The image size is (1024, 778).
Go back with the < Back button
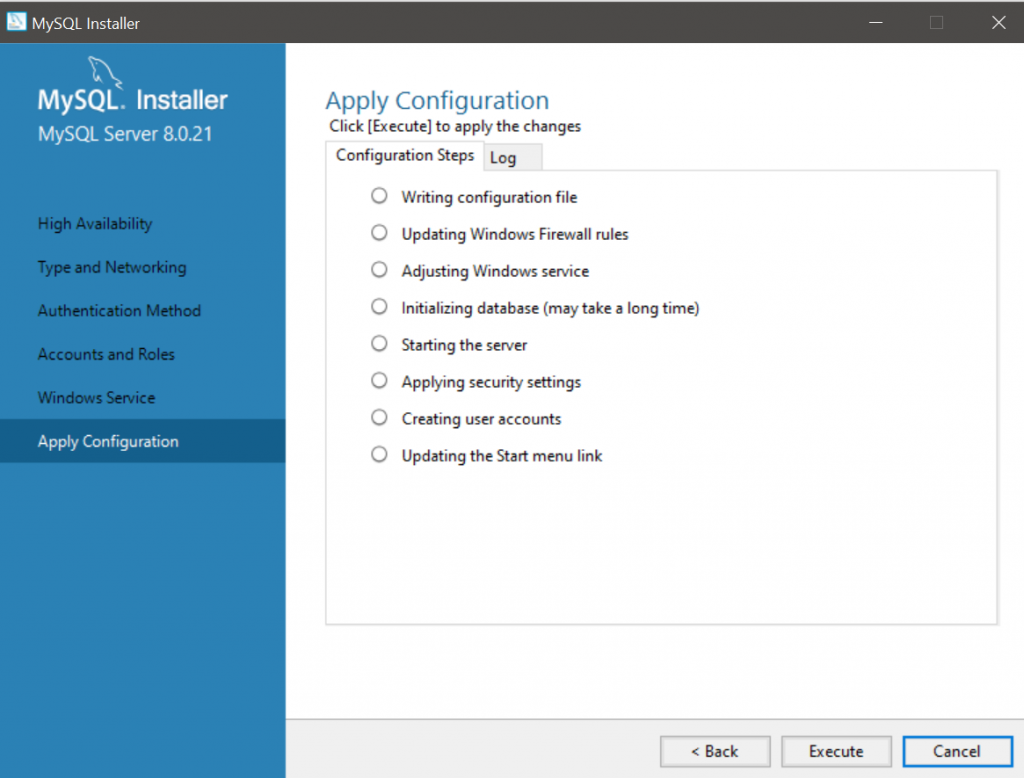tap(715, 751)
